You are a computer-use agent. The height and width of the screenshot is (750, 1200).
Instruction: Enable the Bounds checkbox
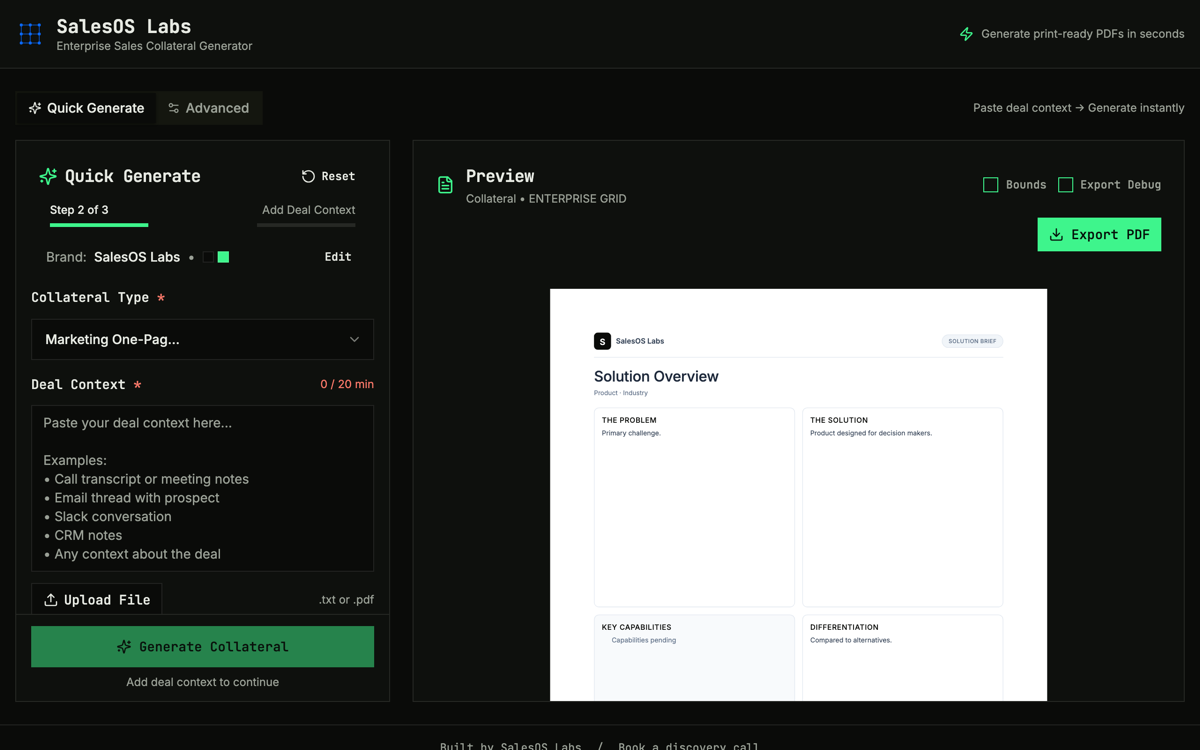(990, 185)
